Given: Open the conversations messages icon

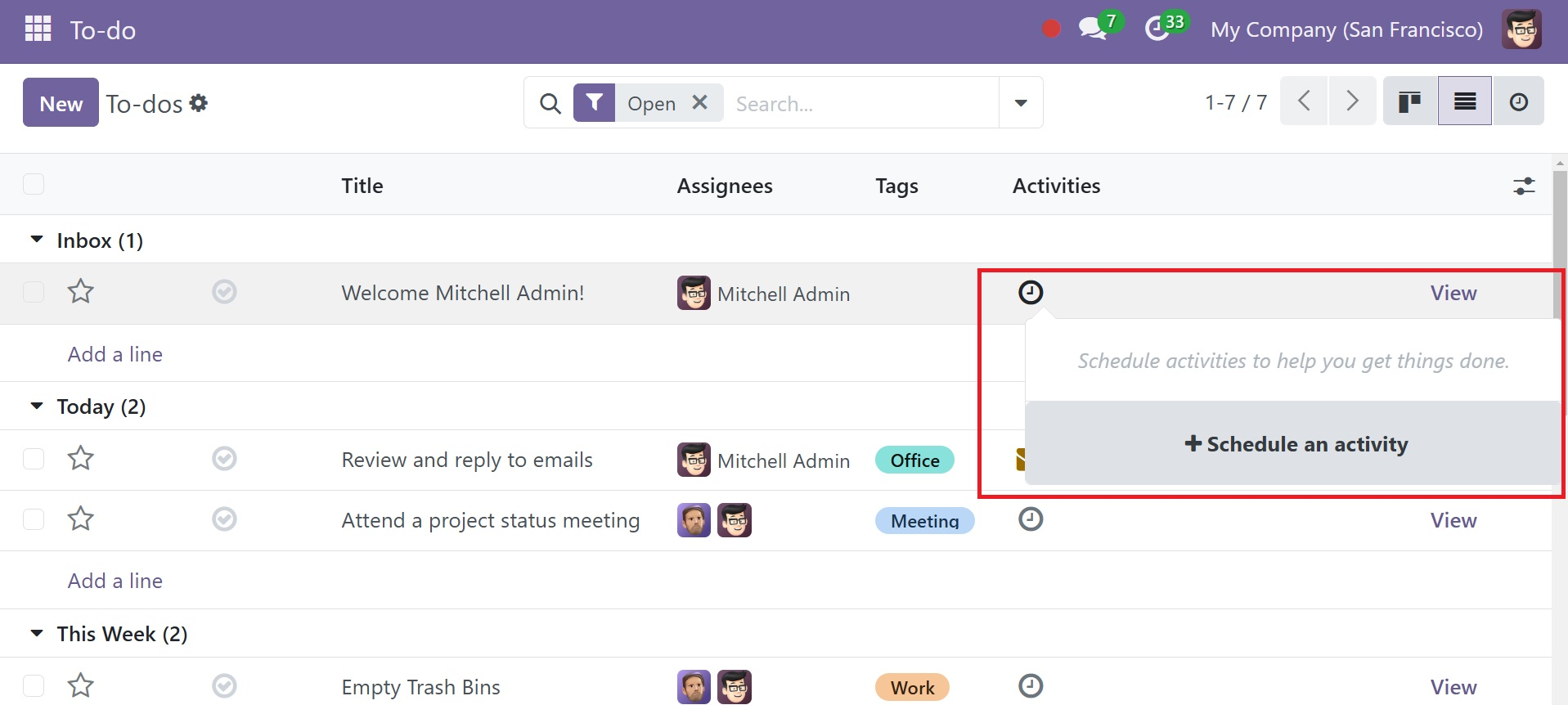Looking at the screenshot, I should (1093, 29).
